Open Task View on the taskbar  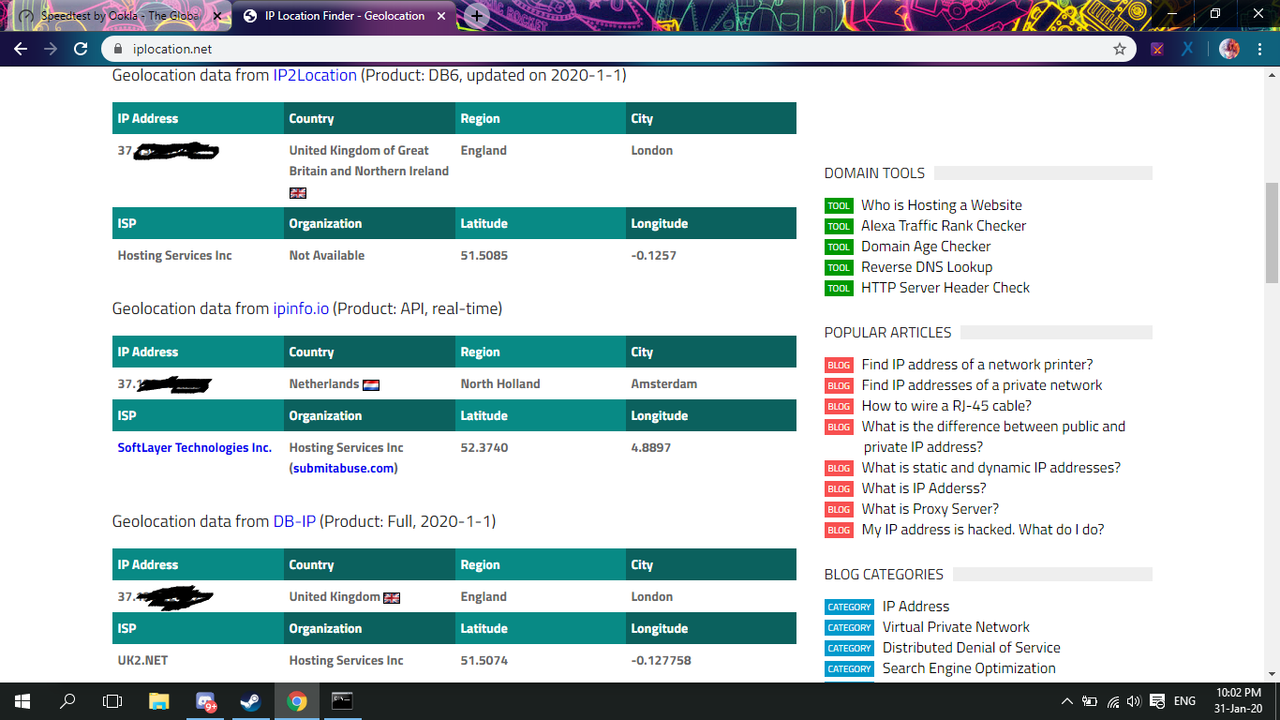click(x=113, y=701)
